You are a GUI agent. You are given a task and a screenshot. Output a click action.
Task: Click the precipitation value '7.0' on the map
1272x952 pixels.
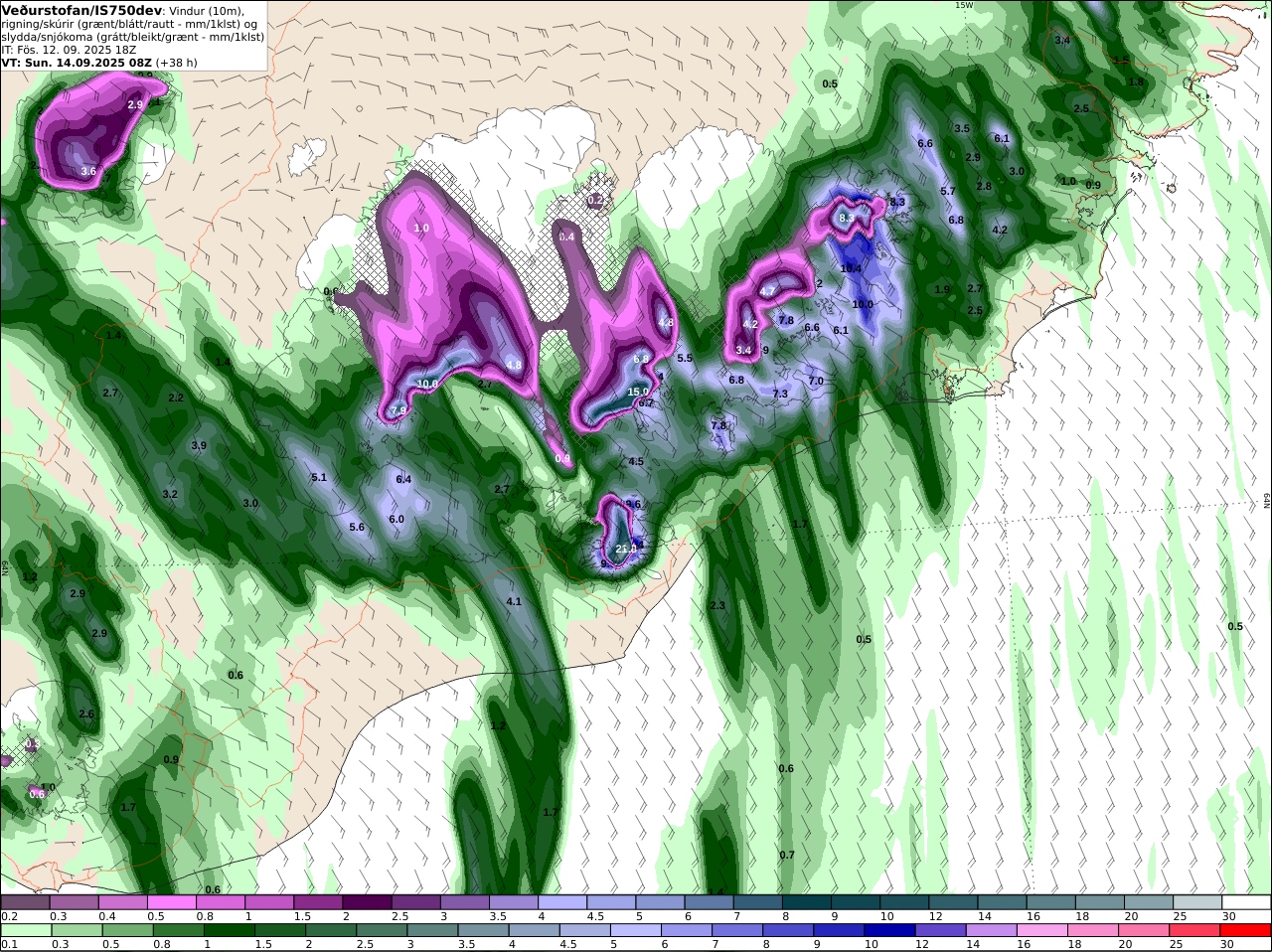pyautogui.click(x=816, y=381)
